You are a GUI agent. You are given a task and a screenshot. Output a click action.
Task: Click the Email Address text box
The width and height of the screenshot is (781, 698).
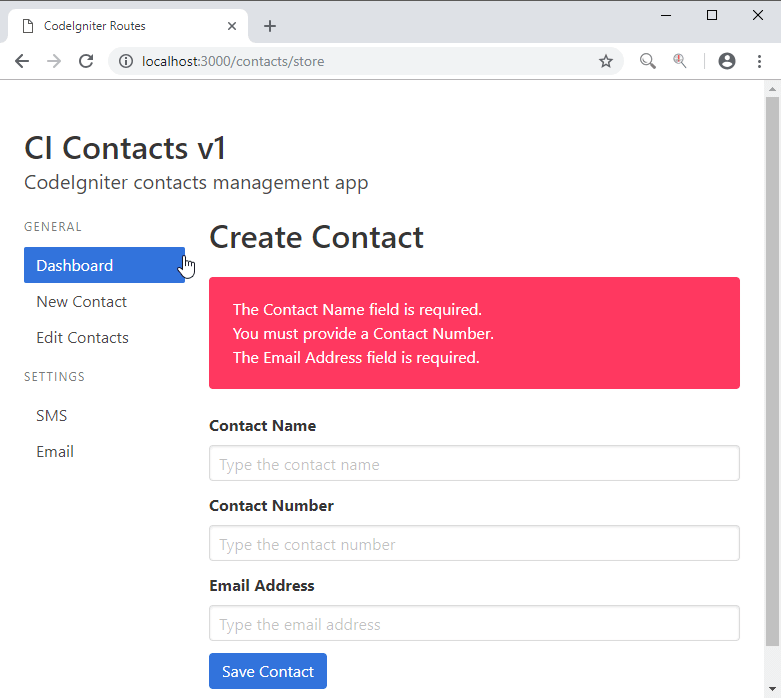(x=474, y=624)
